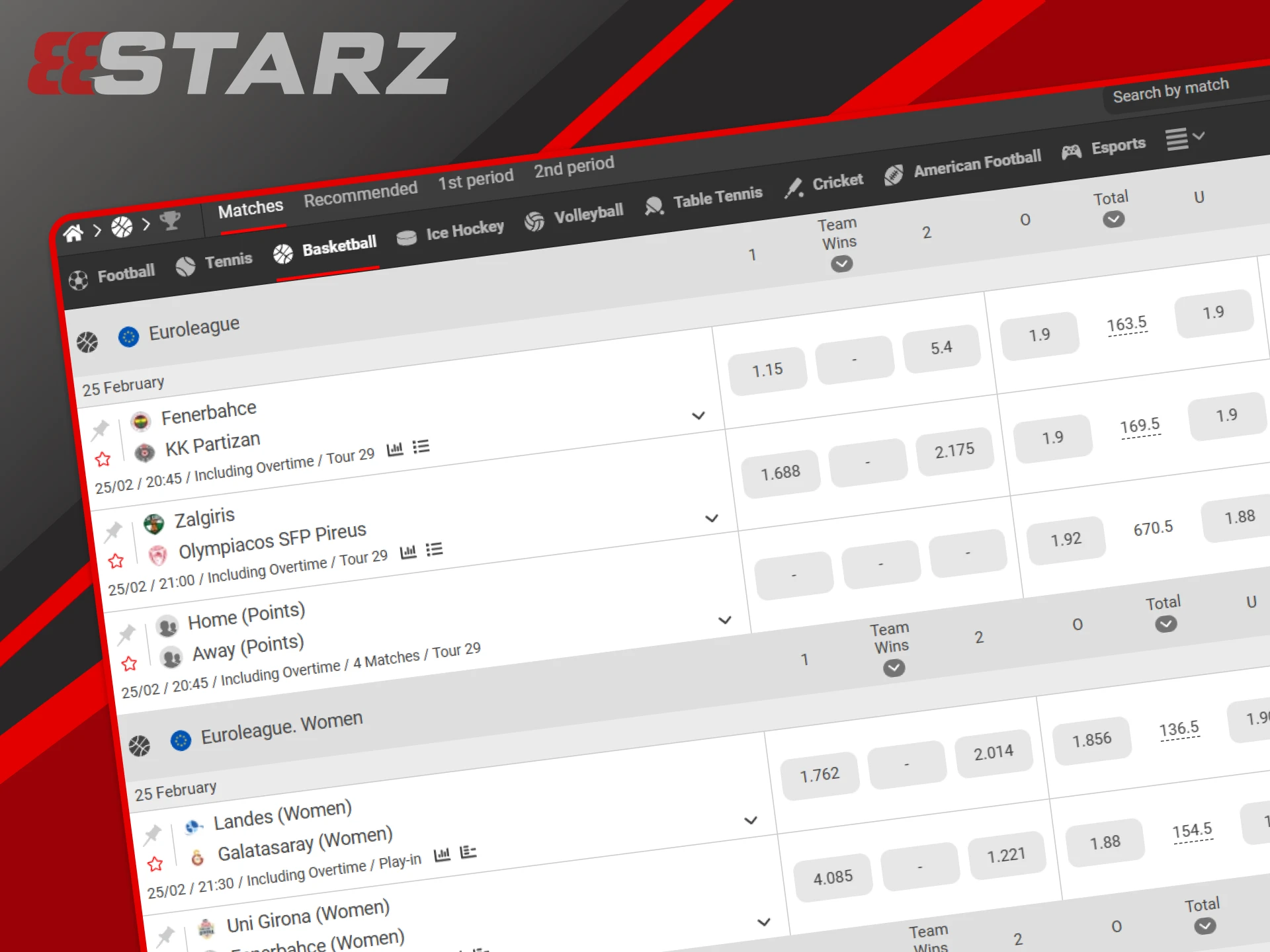Image resolution: width=1270 pixels, height=952 pixels.
Task: Bet on KK Partizan at odds 5.4
Action: point(941,348)
